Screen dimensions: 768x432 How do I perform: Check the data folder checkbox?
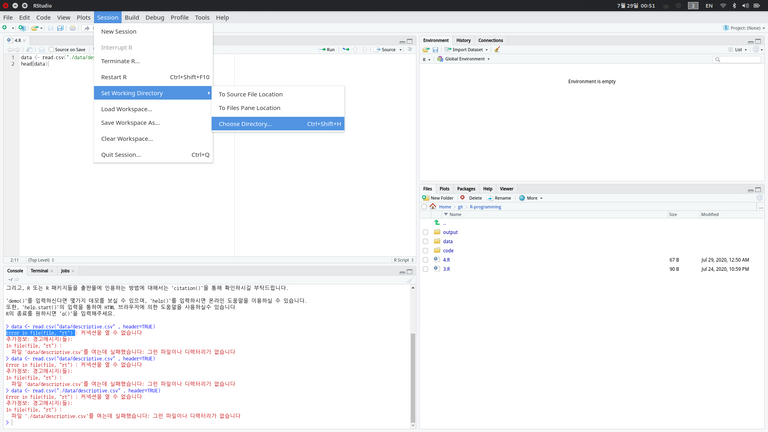pyautogui.click(x=425, y=241)
